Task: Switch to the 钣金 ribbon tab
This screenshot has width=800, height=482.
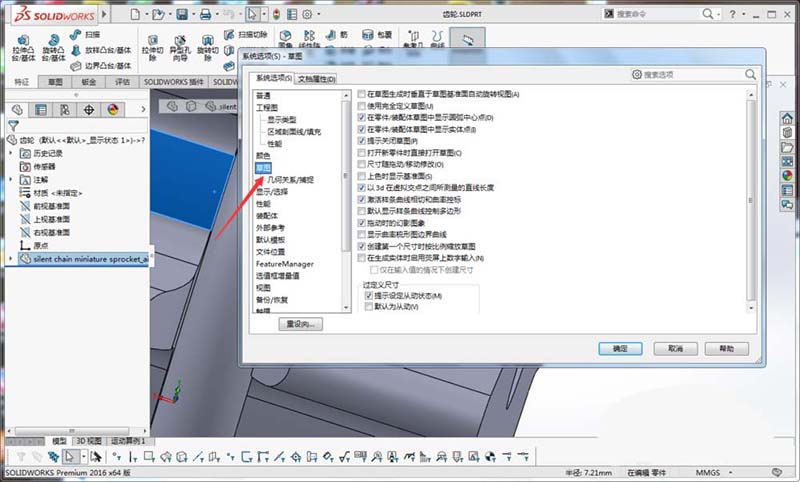Action: click(x=89, y=82)
